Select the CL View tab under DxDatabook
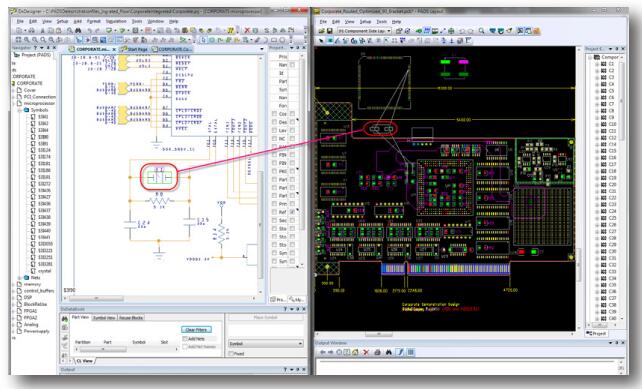The height and width of the screenshot is (389, 642). (85, 361)
